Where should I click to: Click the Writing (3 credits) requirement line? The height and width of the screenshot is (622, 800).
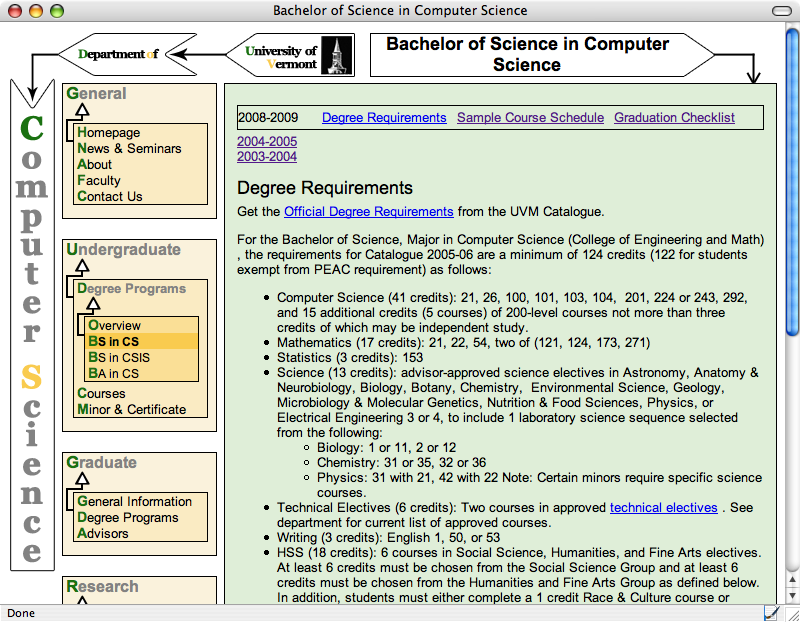388,538
